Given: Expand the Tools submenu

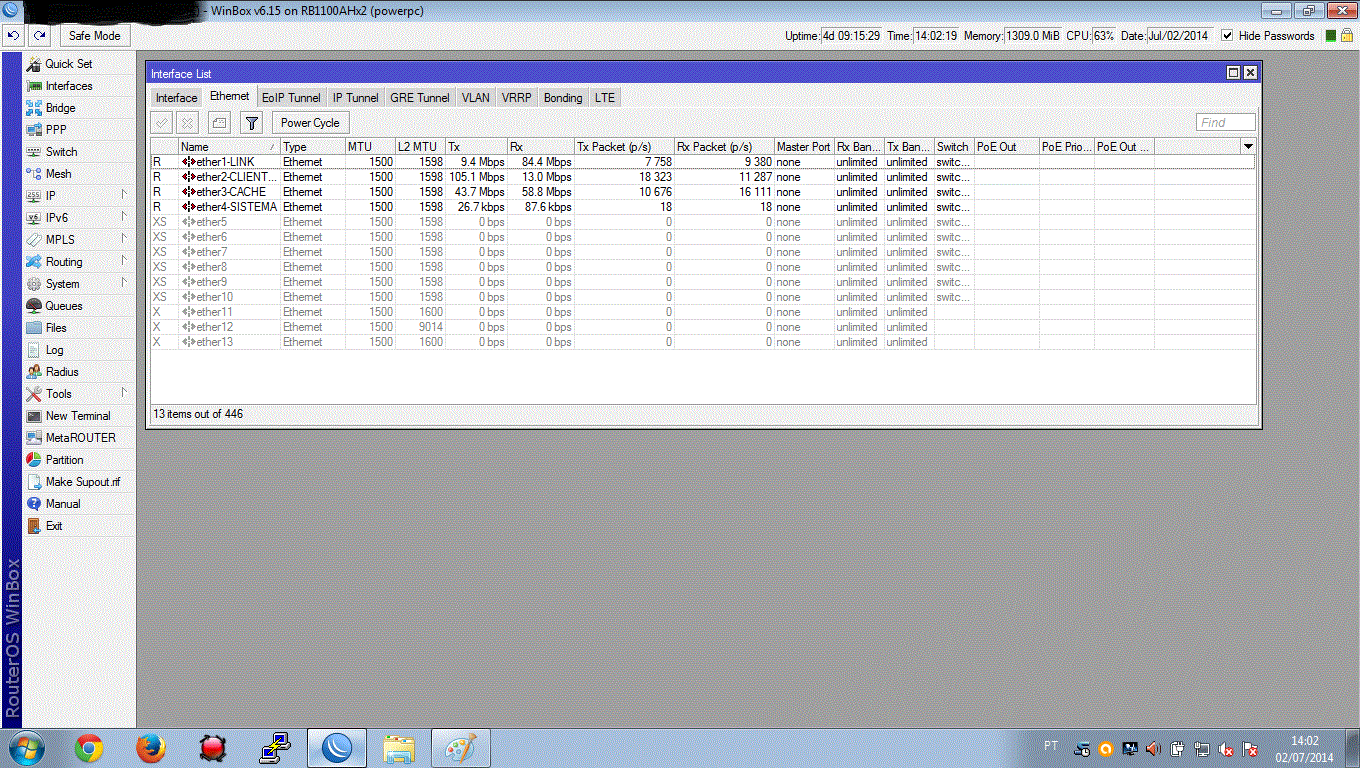Looking at the screenshot, I should [x=78, y=394].
